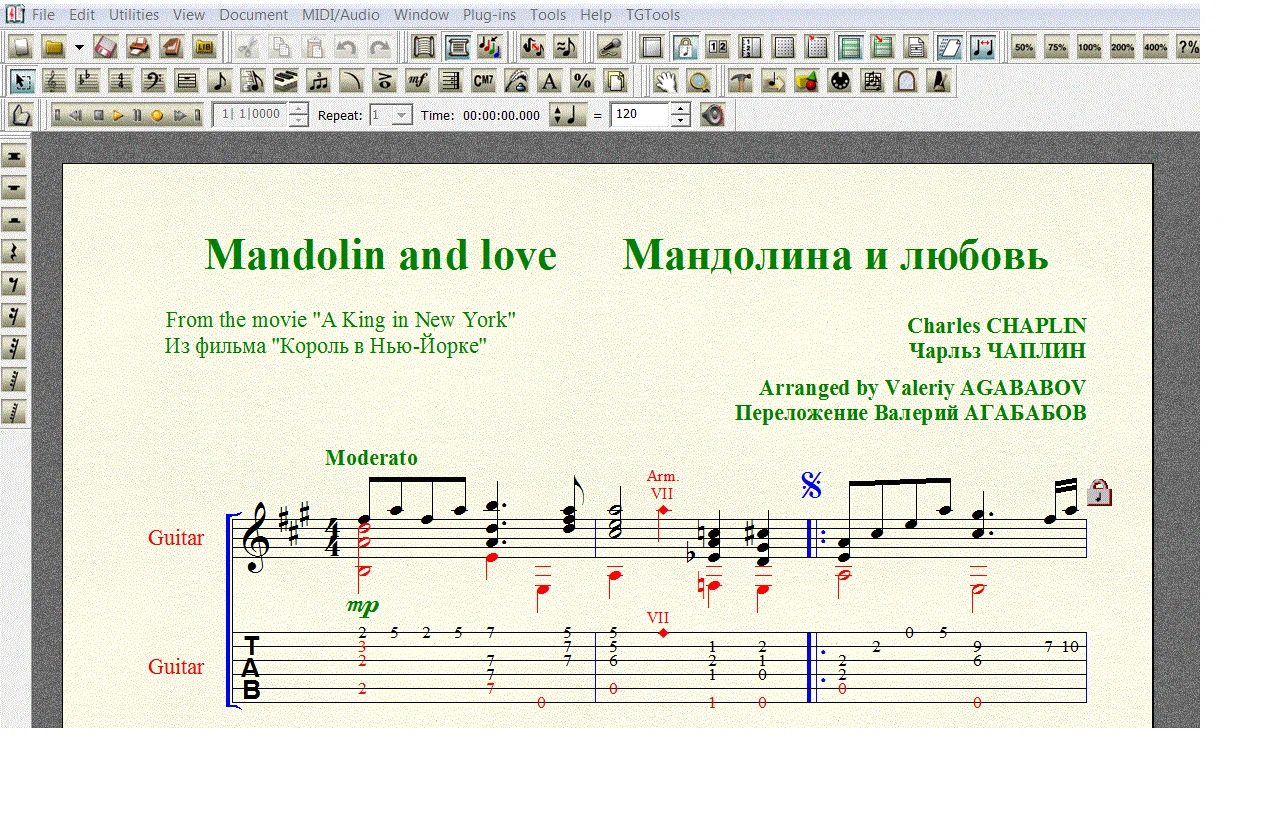Select the Repeat tool

[449, 81]
